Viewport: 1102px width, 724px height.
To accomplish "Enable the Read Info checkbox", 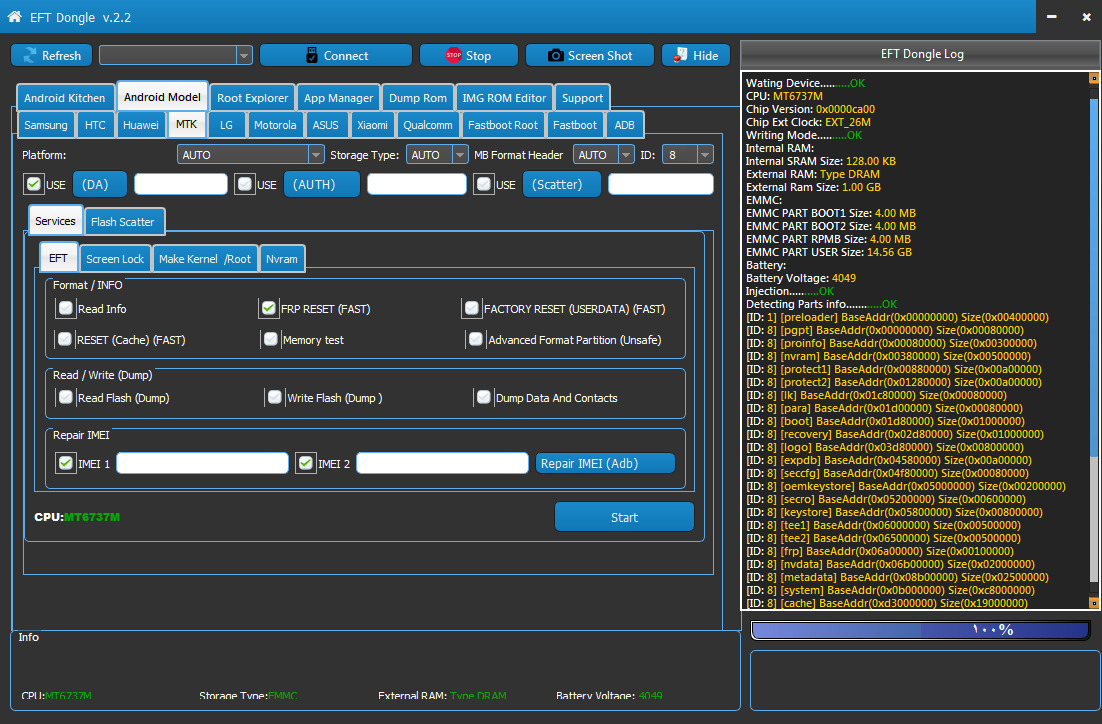I will (x=66, y=308).
